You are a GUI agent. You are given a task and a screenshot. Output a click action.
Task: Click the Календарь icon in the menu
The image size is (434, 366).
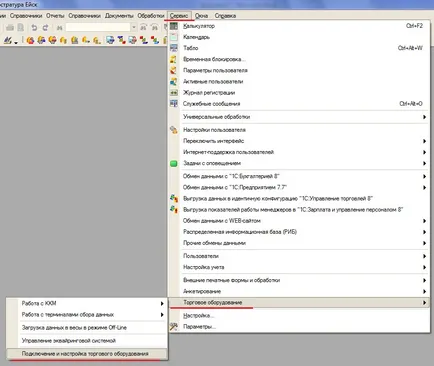[174, 37]
